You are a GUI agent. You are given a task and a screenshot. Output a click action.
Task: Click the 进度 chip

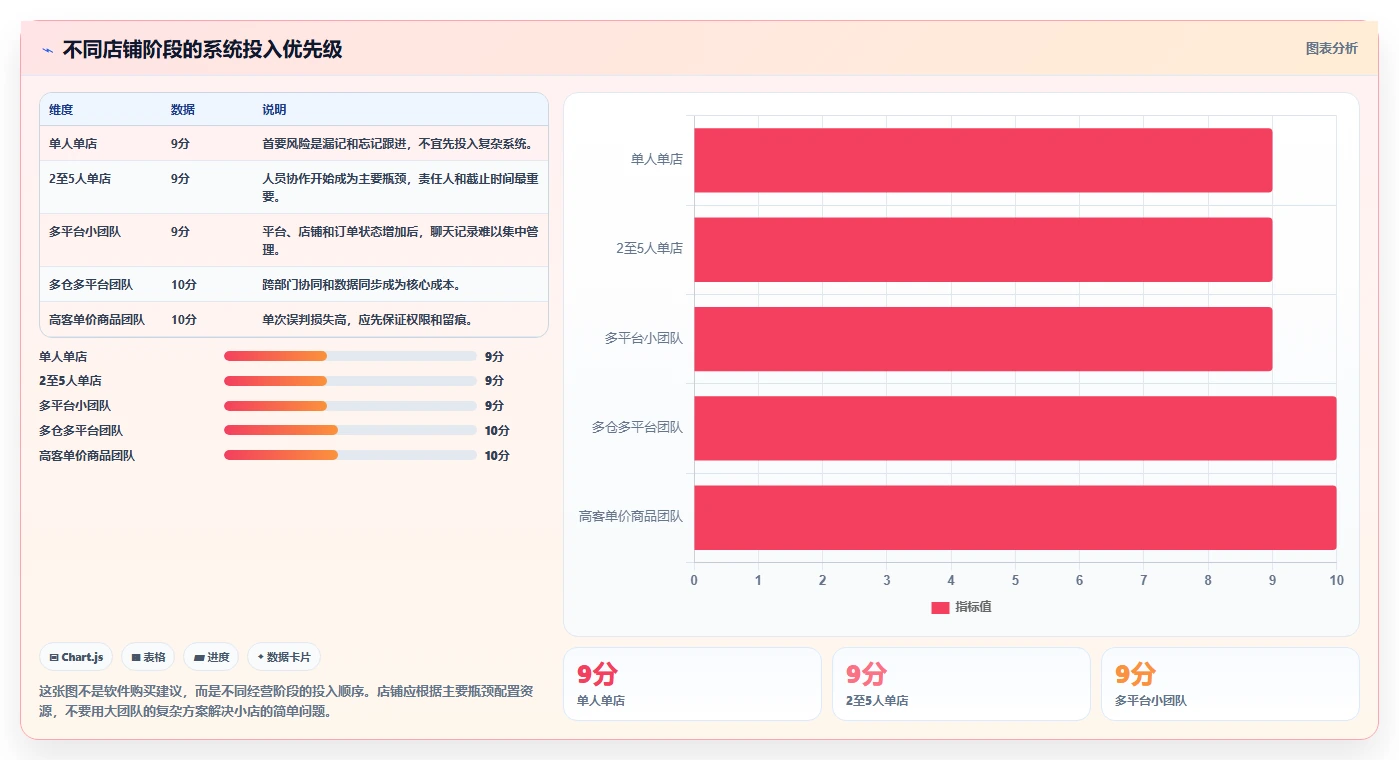tap(211, 657)
